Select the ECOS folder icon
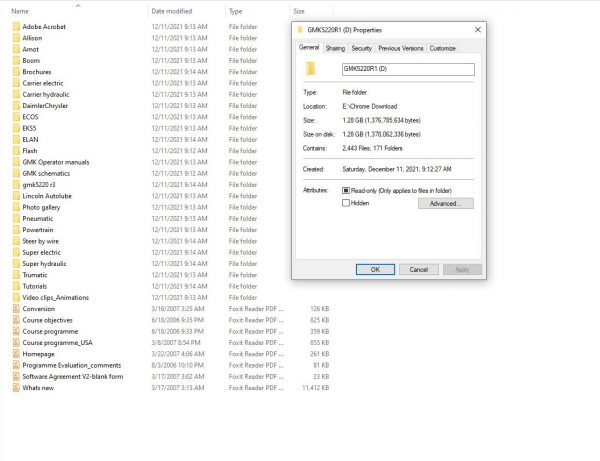This screenshot has height=461, width=600. click(16, 117)
